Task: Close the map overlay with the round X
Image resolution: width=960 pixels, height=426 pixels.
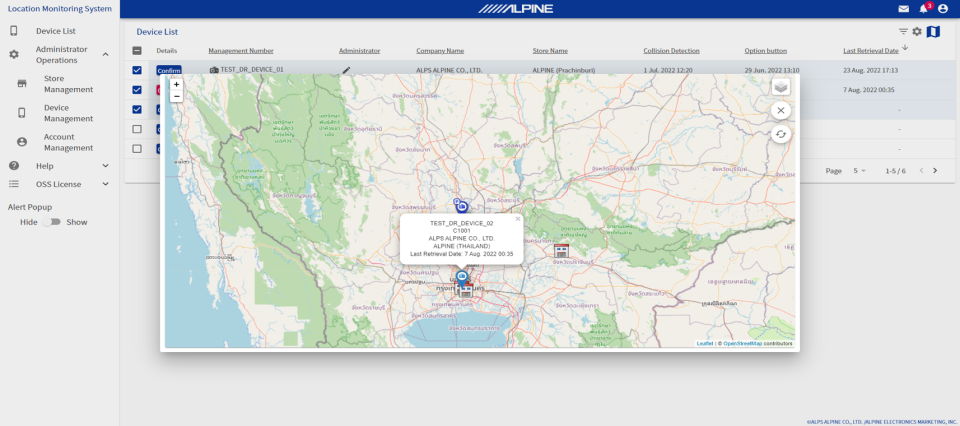Action: [x=781, y=111]
